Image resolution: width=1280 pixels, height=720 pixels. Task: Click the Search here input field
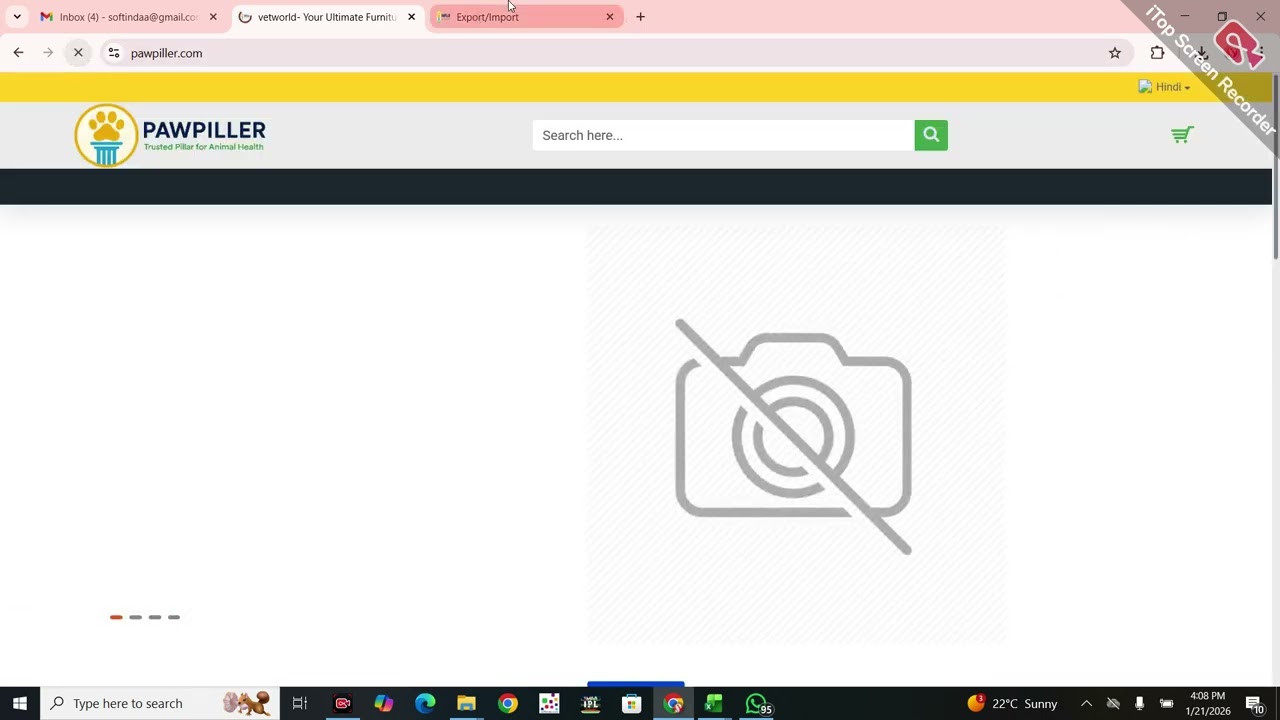tap(723, 135)
